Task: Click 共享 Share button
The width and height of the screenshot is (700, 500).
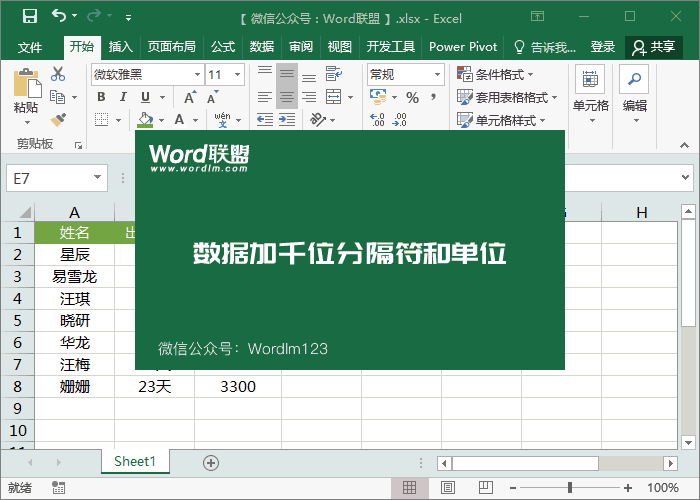Action: (x=654, y=47)
